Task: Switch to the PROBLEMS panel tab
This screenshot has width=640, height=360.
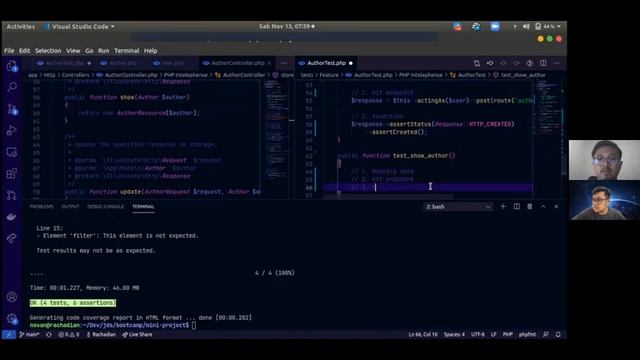Action: click(41, 207)
